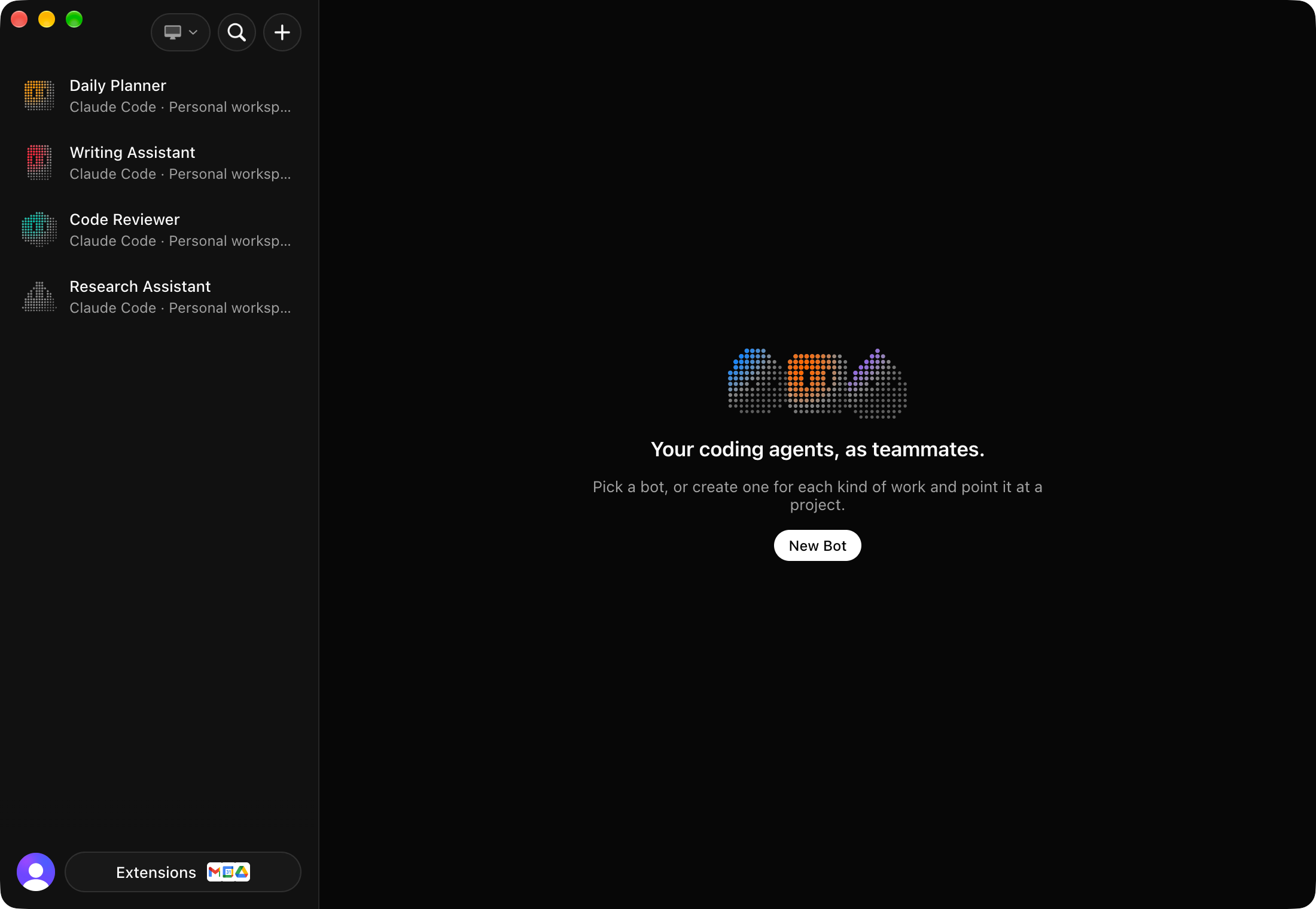Screen dimensions: 1316x909
Task: Close the window with red button
Action: (x=19, y=19)
